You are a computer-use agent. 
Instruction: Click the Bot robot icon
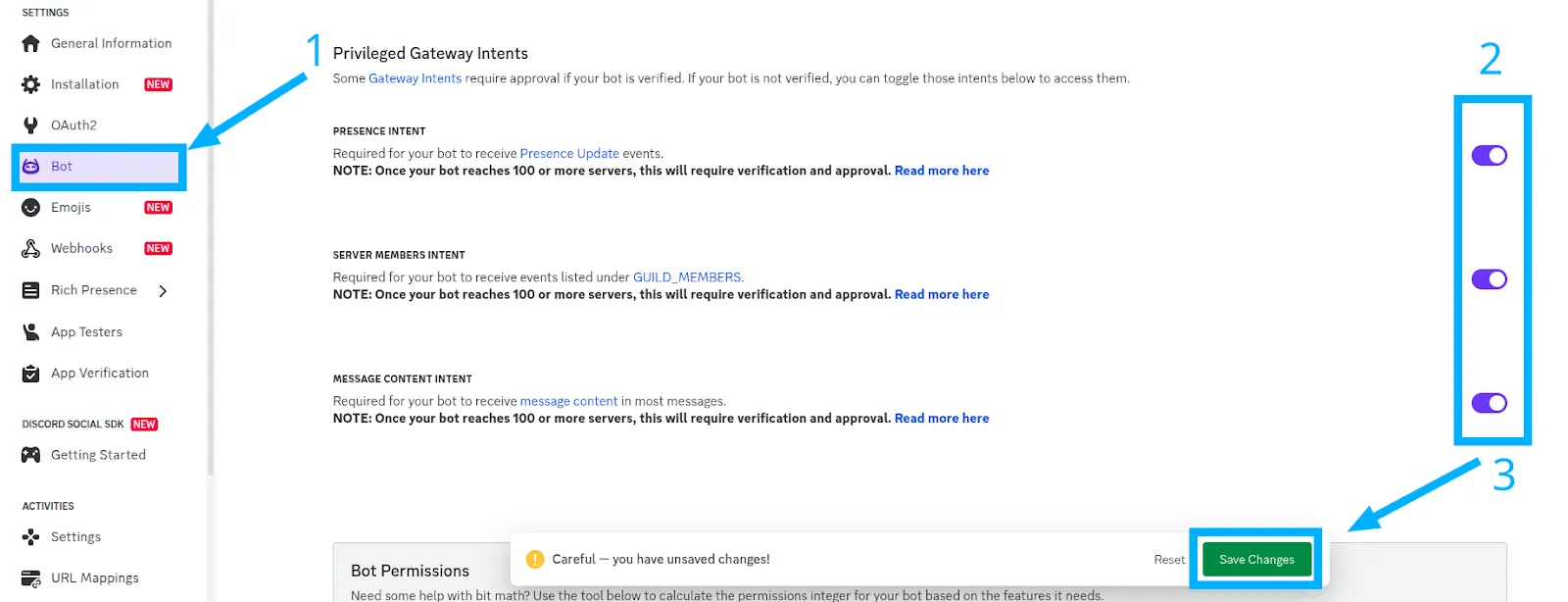click(x=31, y=167)
